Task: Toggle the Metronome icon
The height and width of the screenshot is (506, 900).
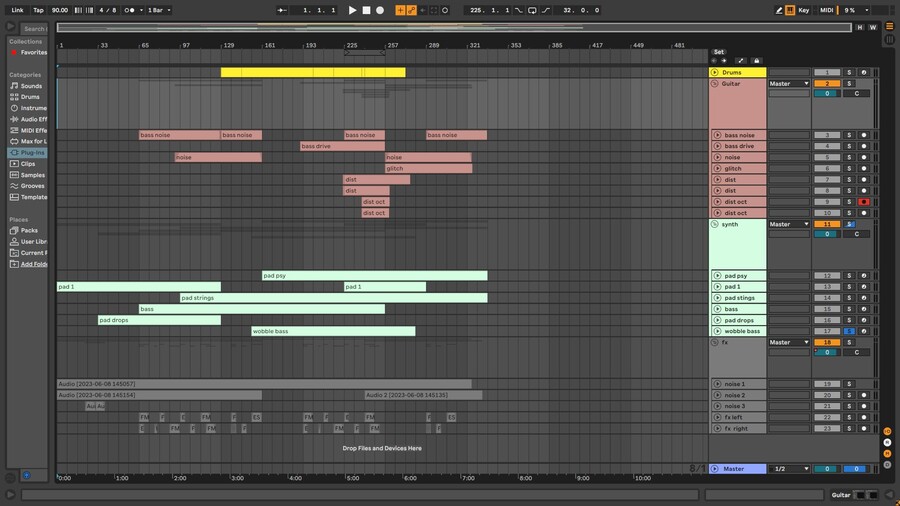Action: click(130, 10)
